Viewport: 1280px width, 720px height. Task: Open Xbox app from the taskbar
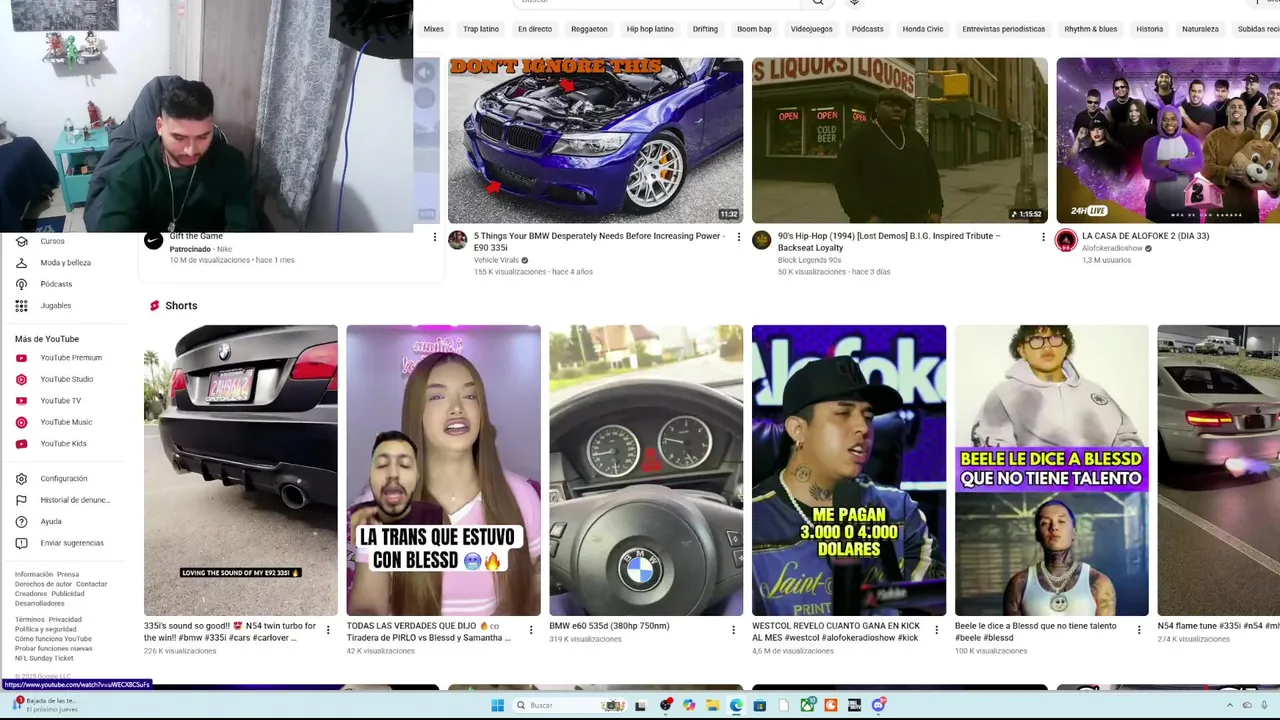click(x=807, y=705)
